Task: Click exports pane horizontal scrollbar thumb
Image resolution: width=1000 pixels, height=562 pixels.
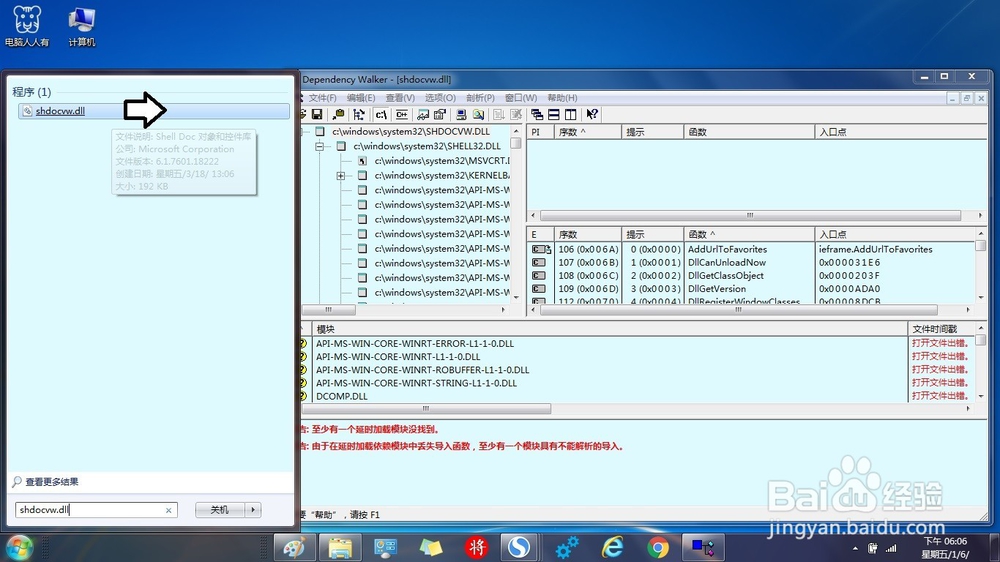Action: coord(739,309)
